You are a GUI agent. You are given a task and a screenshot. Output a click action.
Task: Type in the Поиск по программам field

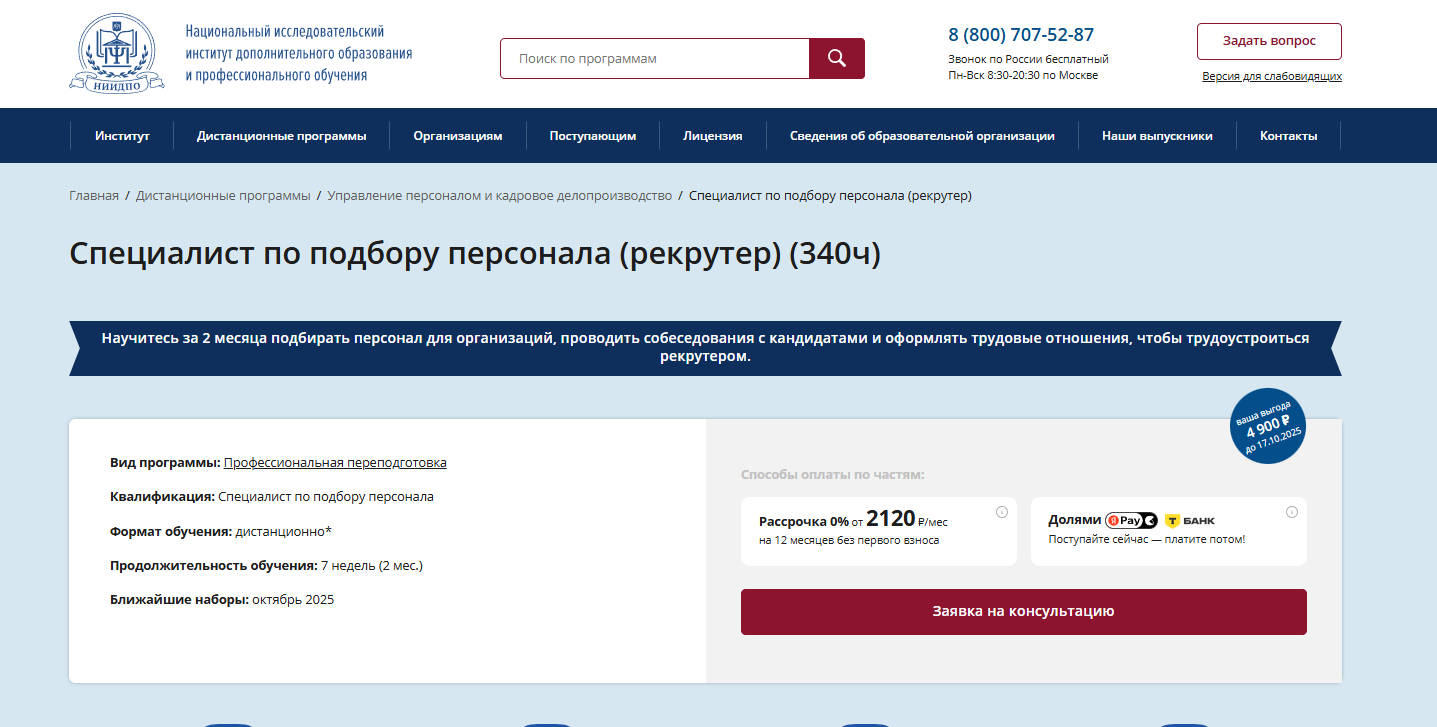(x=654, y=59)
